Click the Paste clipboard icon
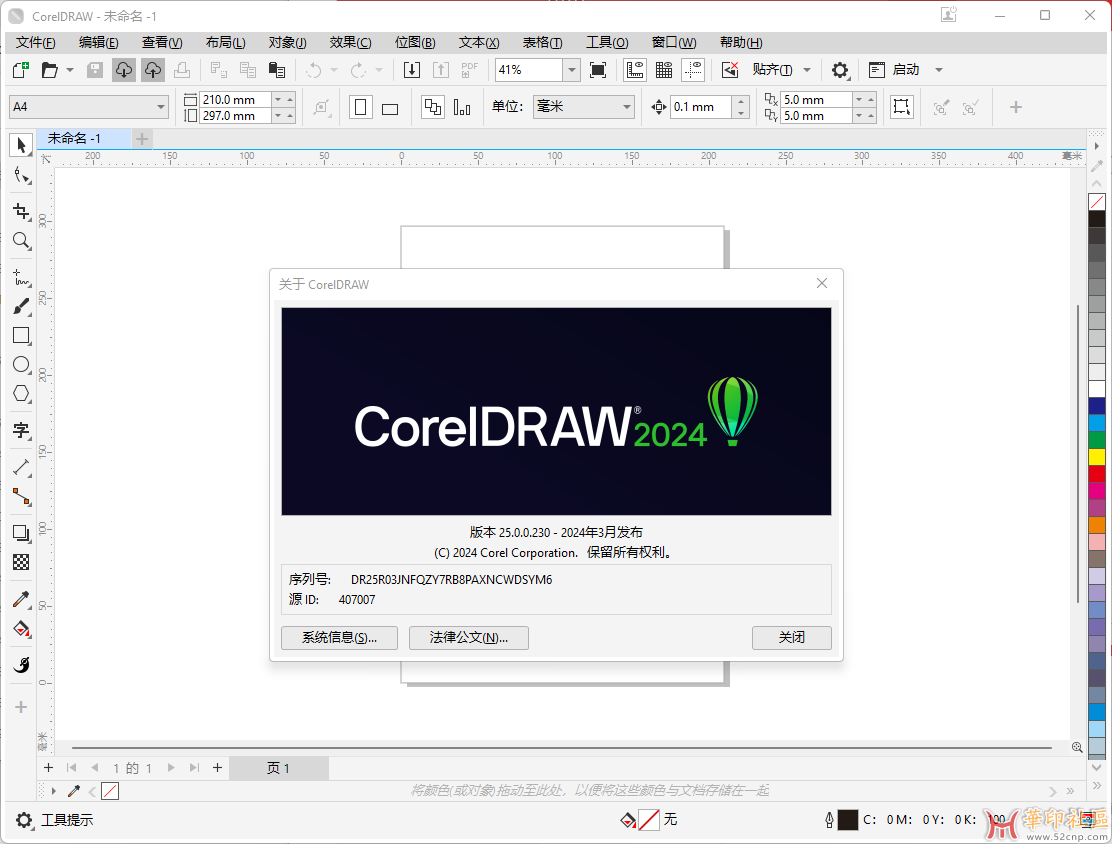The image size is (1112, 844). pos(277,70)
